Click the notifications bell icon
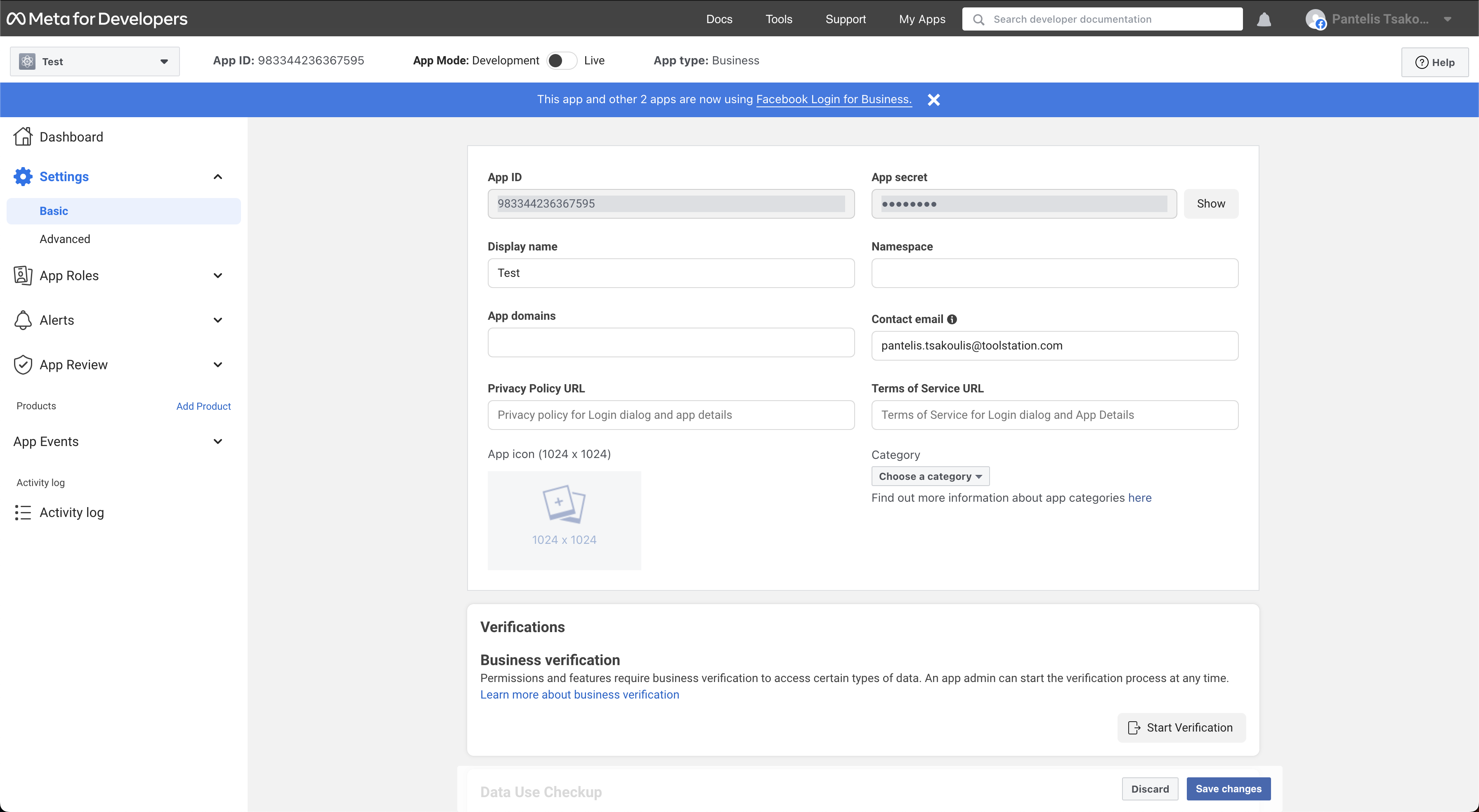The height and width of the screenshot is (812, 1479). point(1264,19)
